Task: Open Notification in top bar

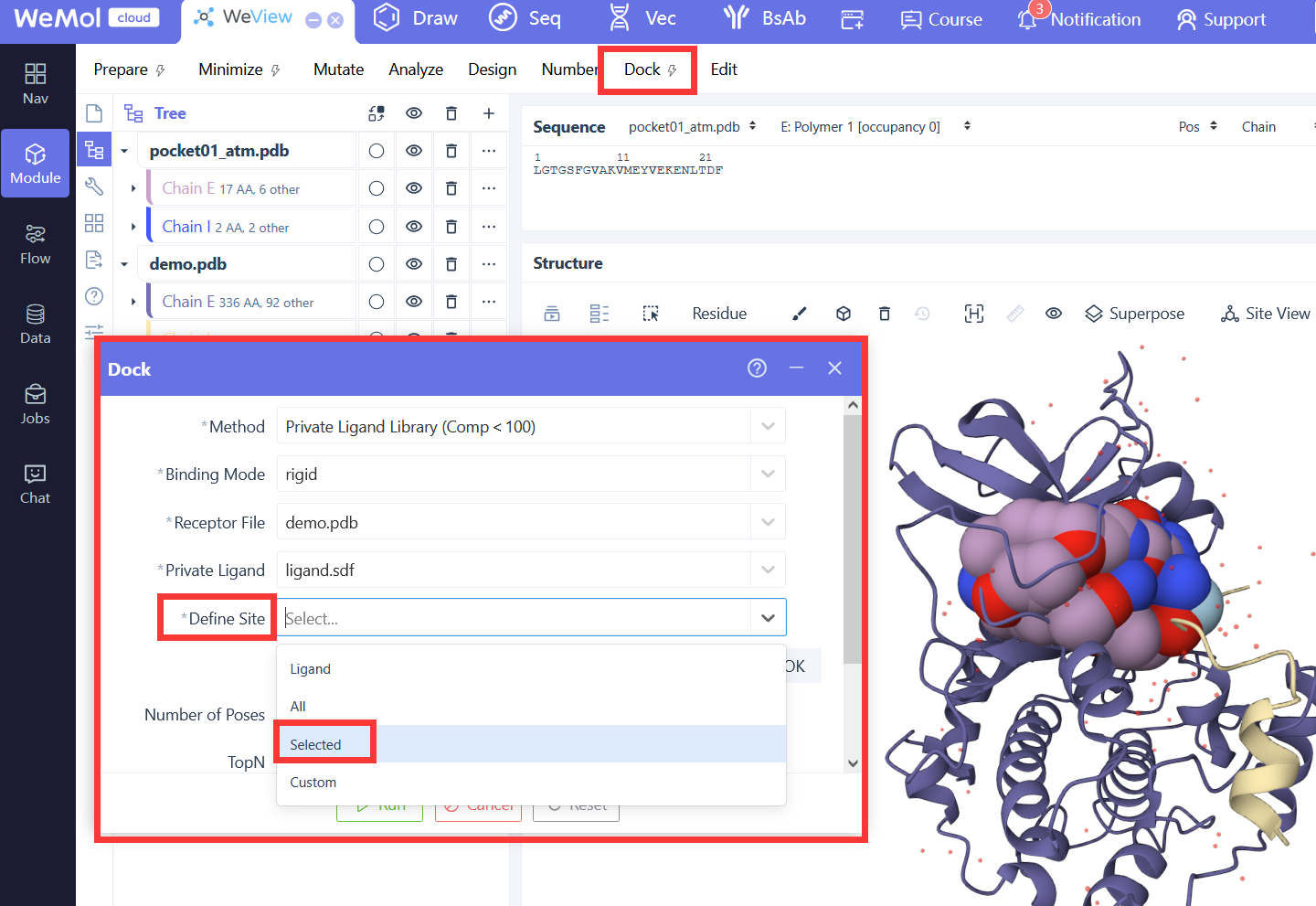Action: [x=1079, y=19]
